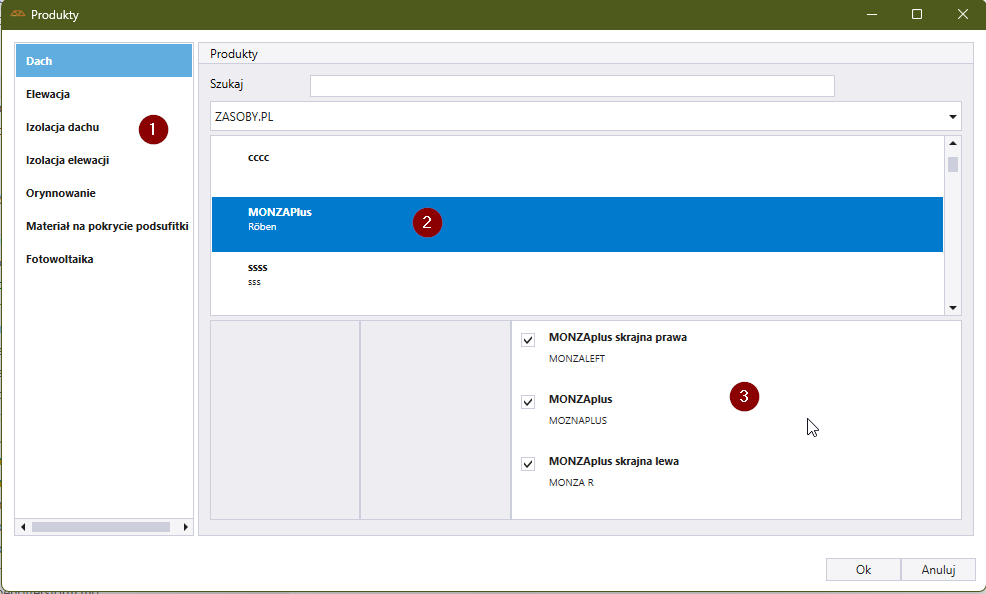
Task: Click the Anuluj button
Action: [x=937, y=569]
